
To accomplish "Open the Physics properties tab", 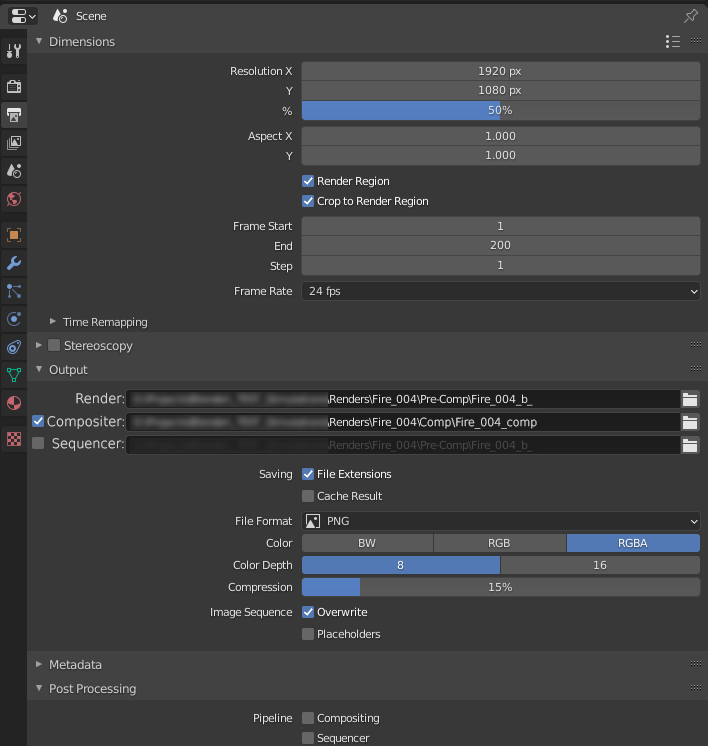I will pyautogui.click(x=14, y=319).
